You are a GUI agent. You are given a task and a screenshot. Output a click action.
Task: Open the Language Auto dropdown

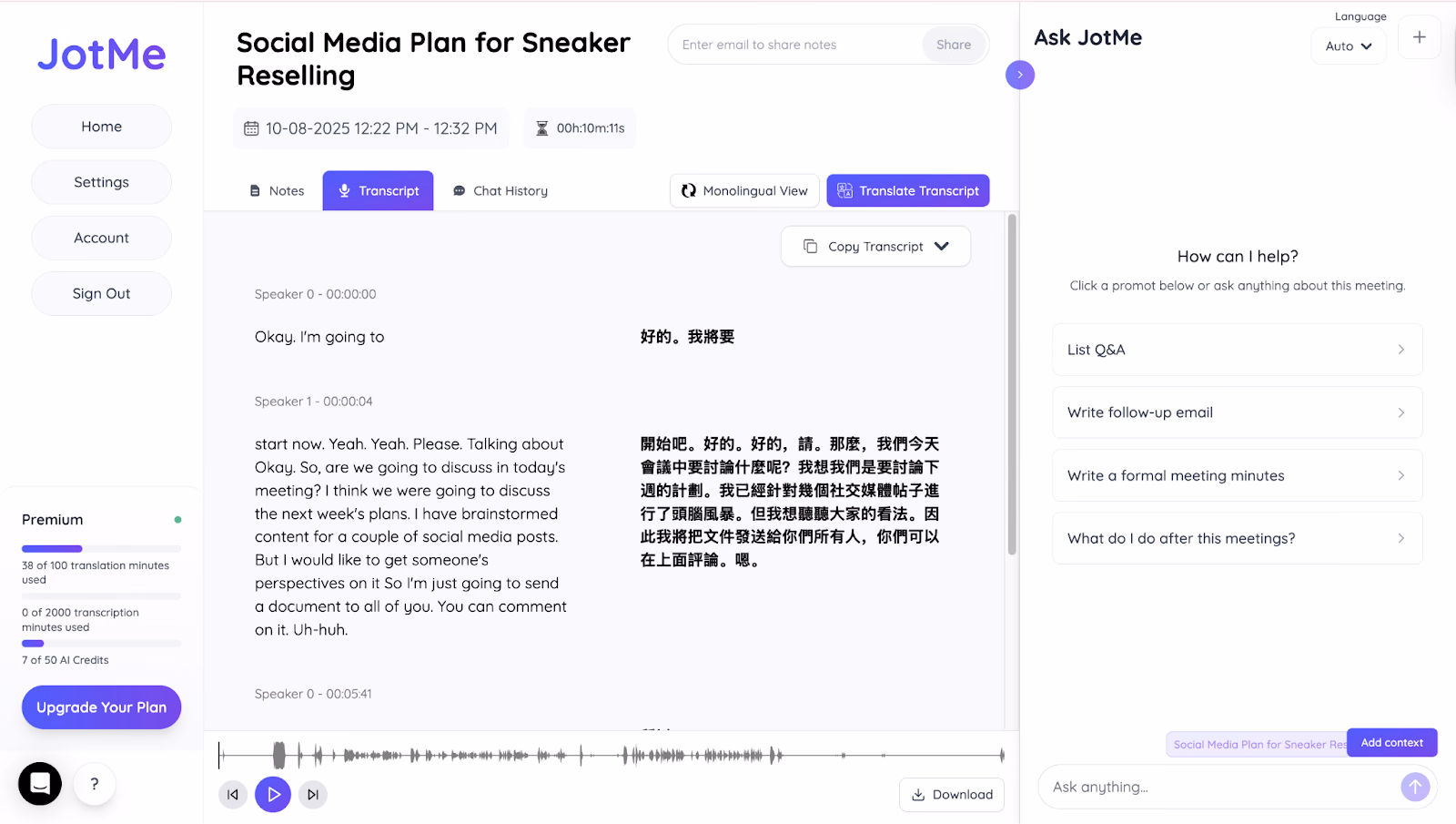point(1349,46)
